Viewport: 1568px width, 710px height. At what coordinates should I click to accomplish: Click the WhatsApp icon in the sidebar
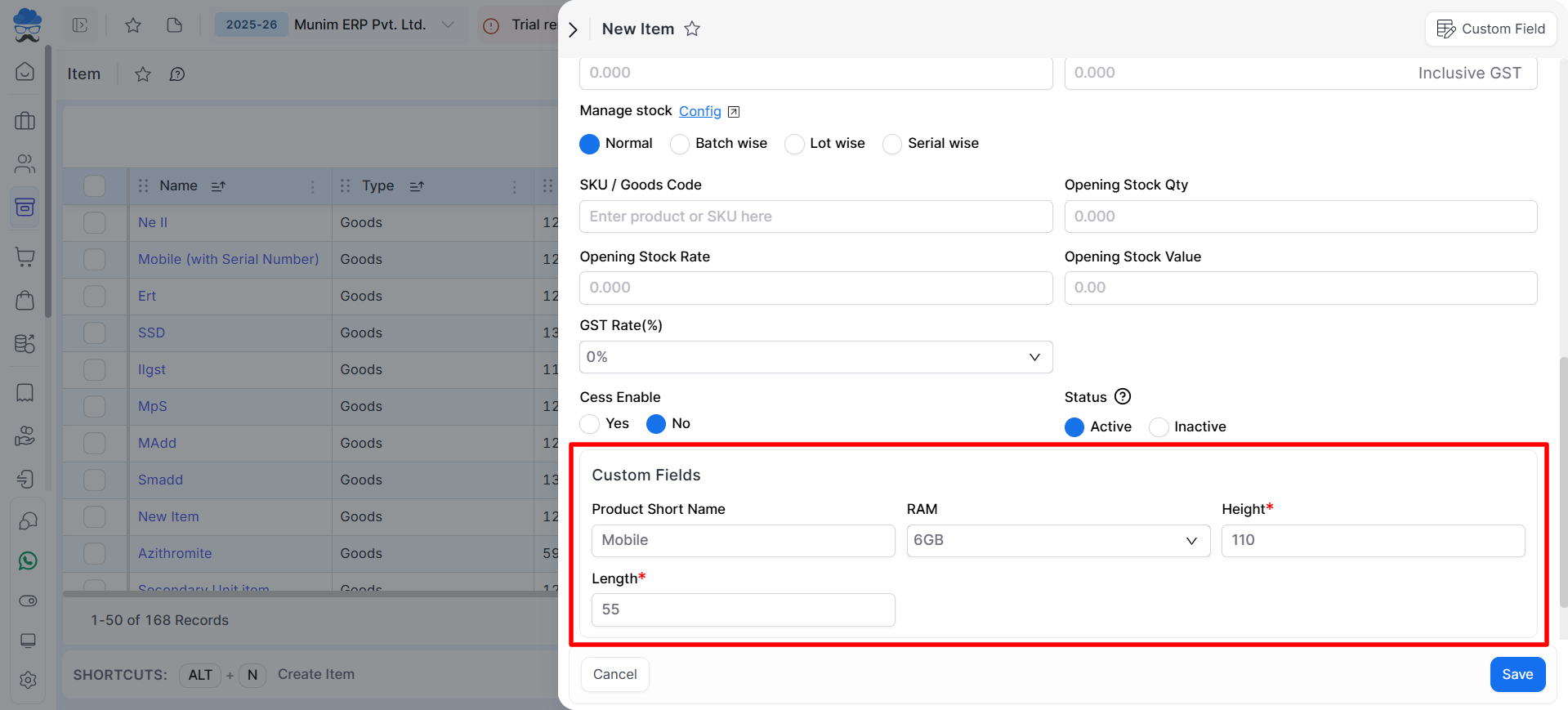(x=28, y=561)
